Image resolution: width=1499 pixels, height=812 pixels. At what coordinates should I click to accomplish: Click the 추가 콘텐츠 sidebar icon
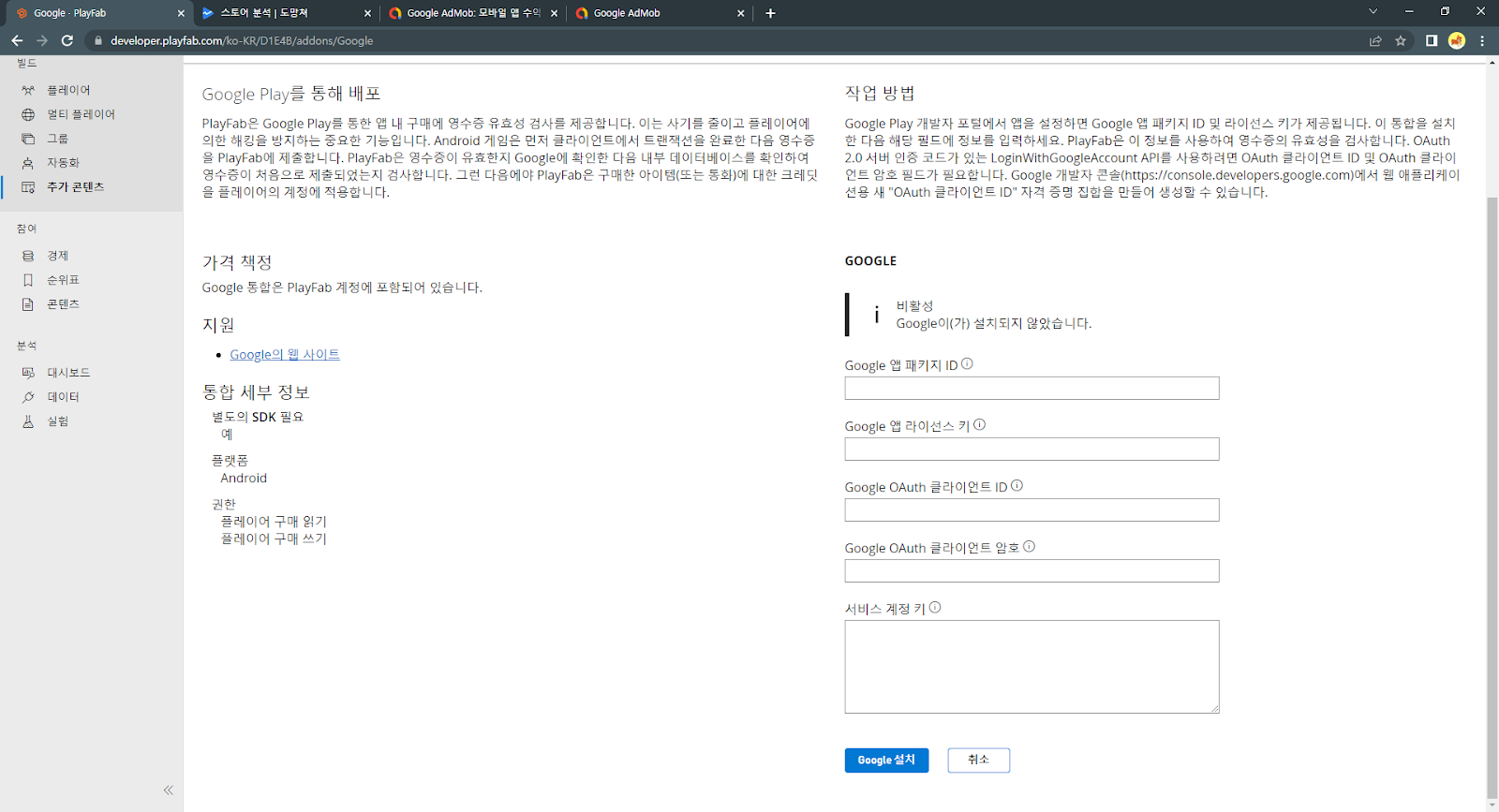click(28, 187)
